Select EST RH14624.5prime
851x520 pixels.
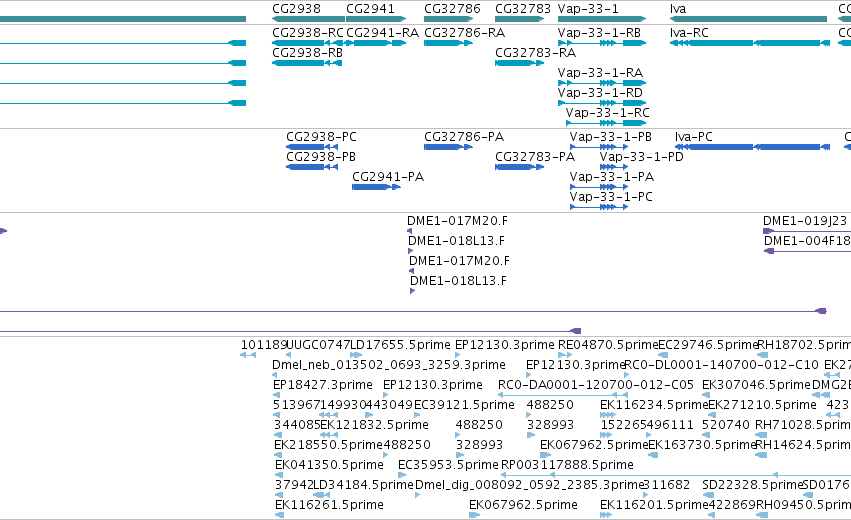pyautogui.click(x=803, y=445)
